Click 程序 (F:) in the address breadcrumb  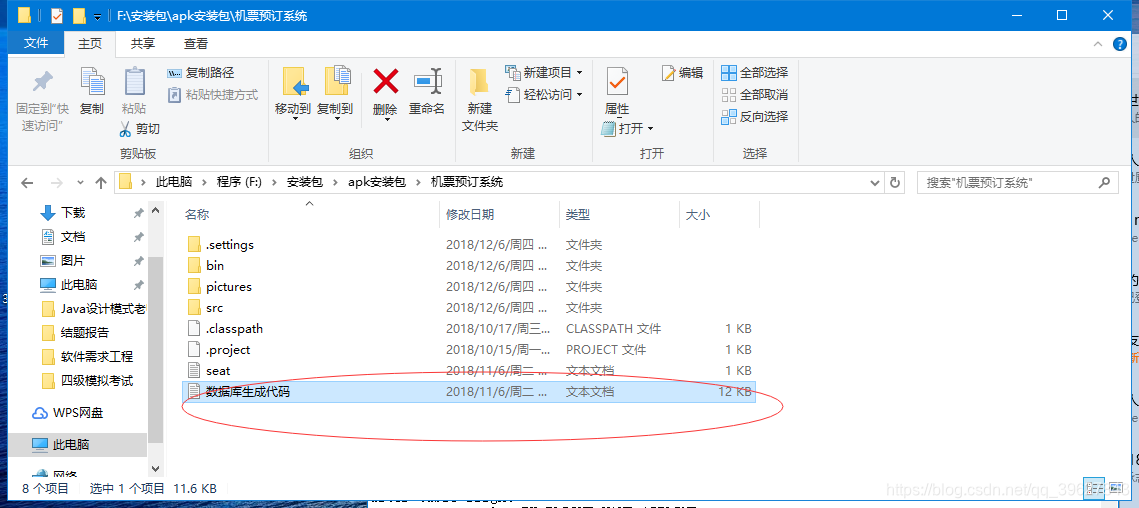point(239,182)
